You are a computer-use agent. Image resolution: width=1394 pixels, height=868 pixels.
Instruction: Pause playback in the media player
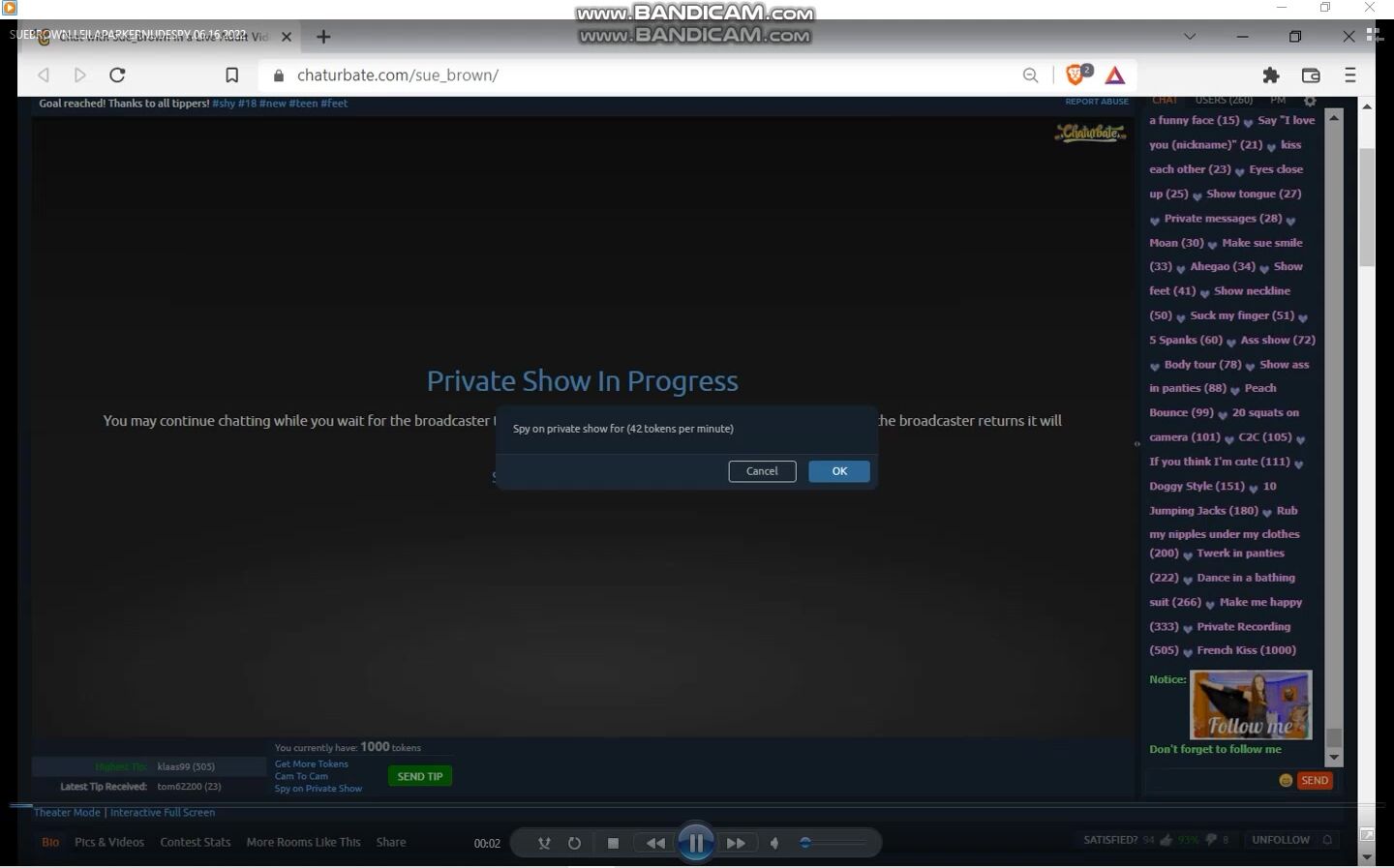tap(695, 843)
